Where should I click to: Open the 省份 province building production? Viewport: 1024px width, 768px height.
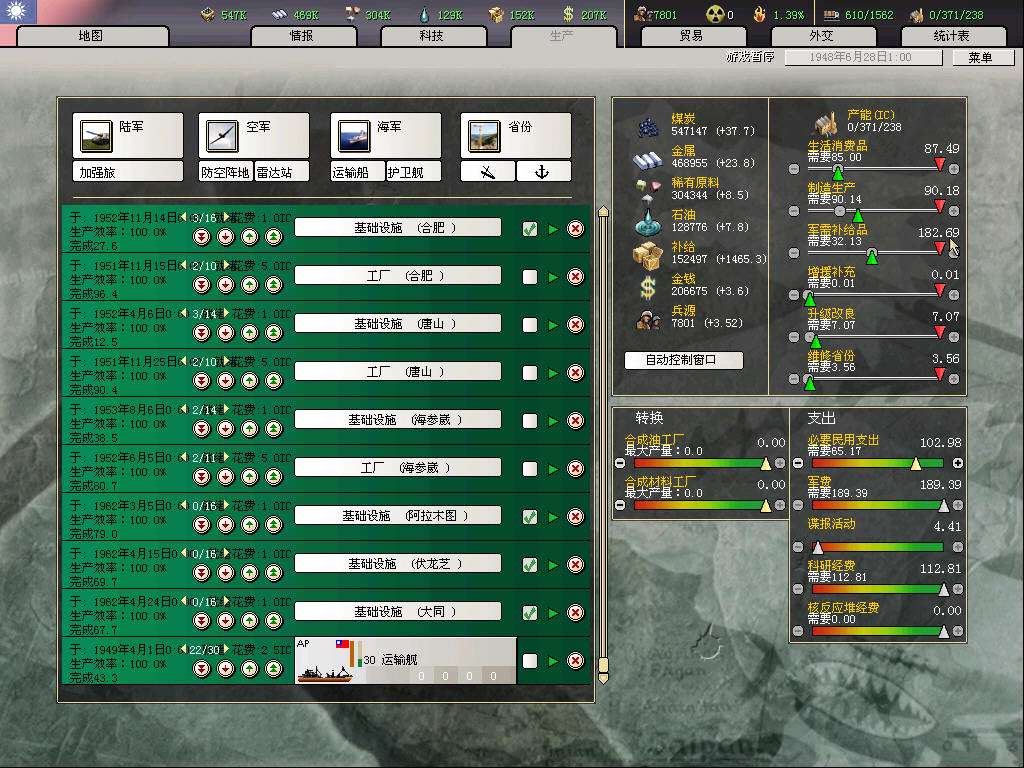[515, 135]
